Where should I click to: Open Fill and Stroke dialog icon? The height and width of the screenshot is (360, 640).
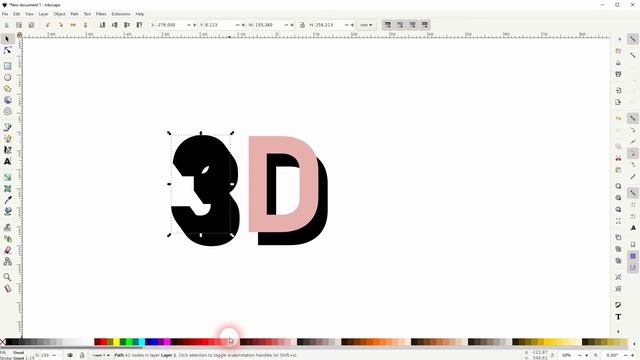pos(618,305)
